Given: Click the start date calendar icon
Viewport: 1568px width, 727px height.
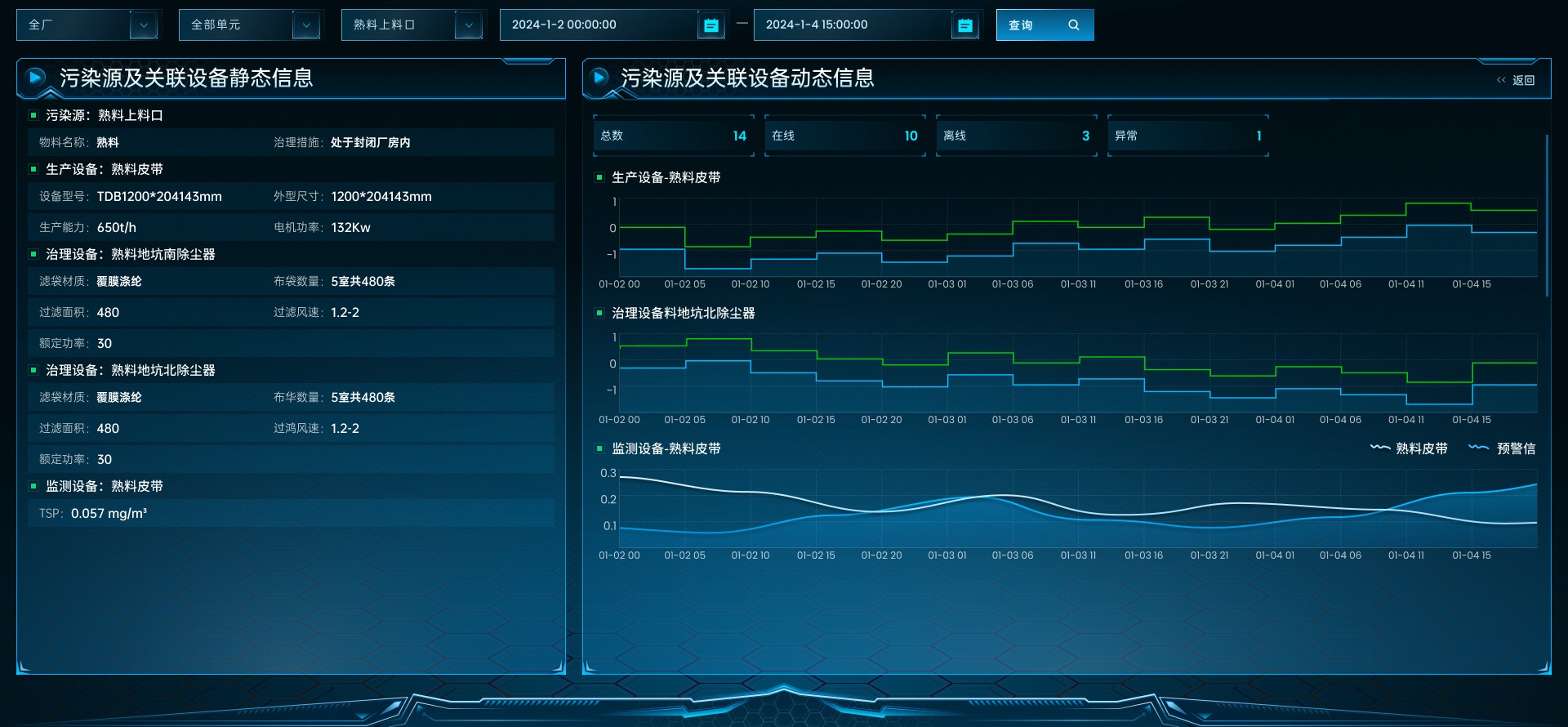Looking at the screenshot, I should 711,25.
